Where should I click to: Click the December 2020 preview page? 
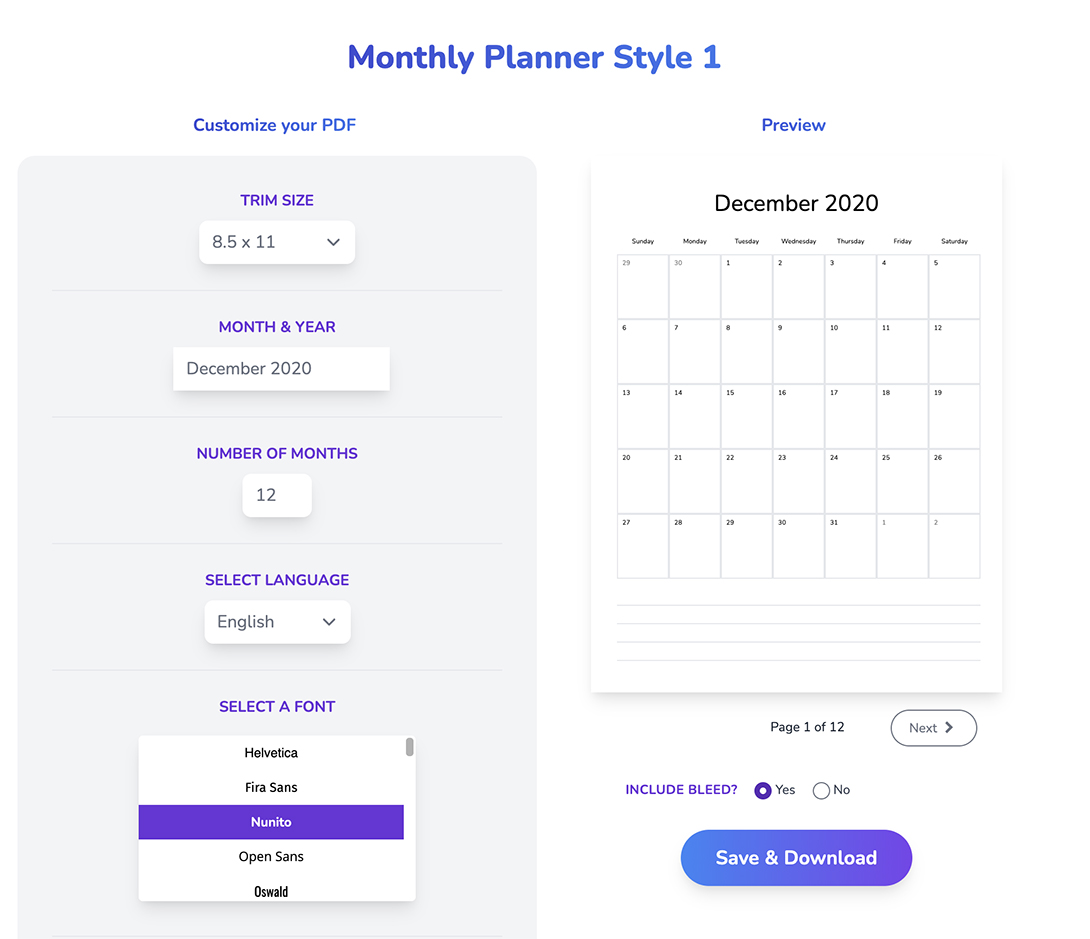796,424
